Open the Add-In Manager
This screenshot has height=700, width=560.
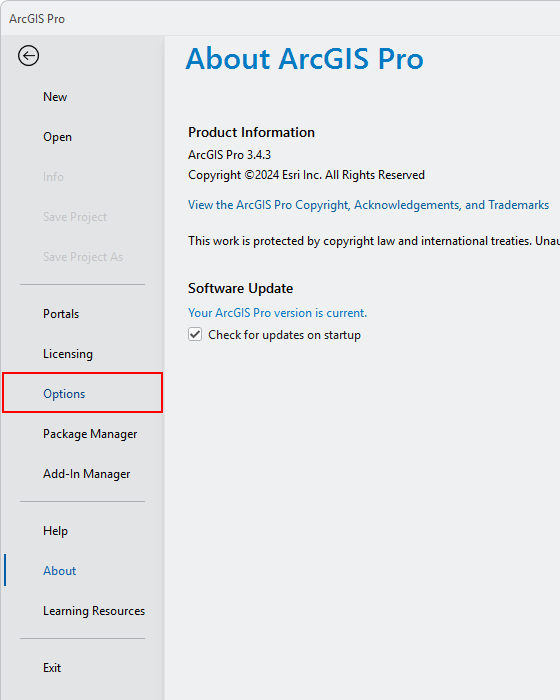(x=87, y=474)
